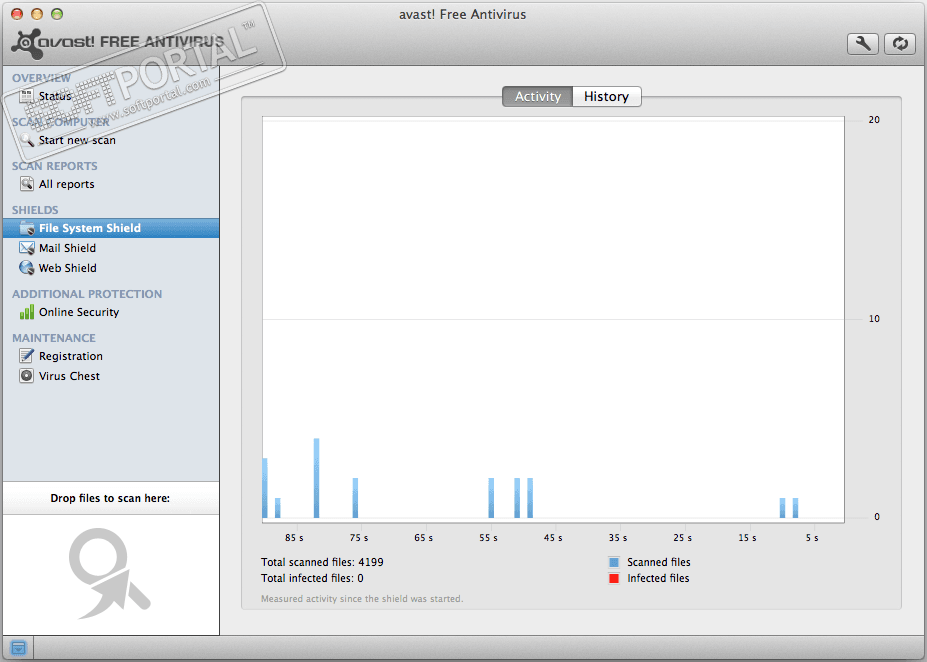
Task: Click the tallest activity bar near 80 s
Action: [316, 478]
